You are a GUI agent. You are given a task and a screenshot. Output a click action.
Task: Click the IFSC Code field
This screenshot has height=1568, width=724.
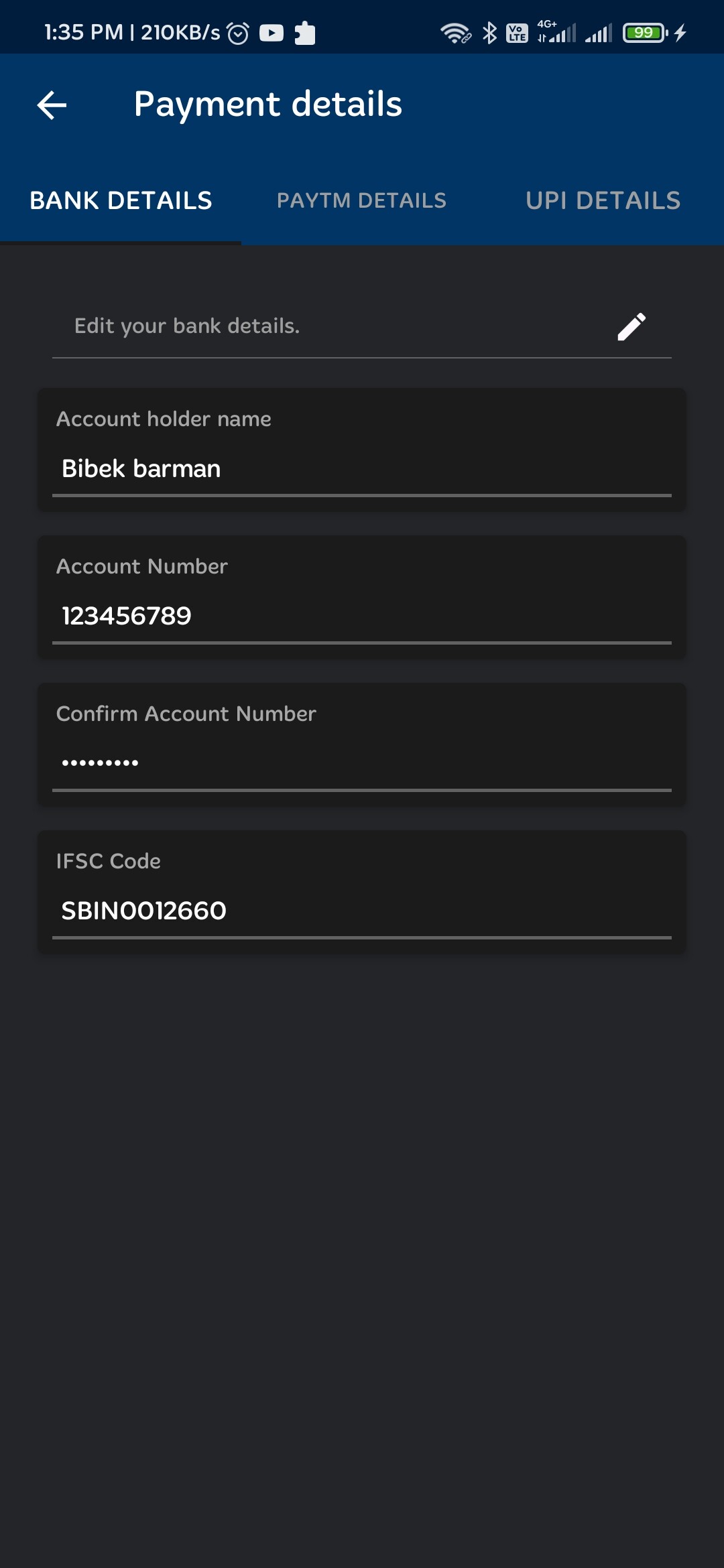362,911
